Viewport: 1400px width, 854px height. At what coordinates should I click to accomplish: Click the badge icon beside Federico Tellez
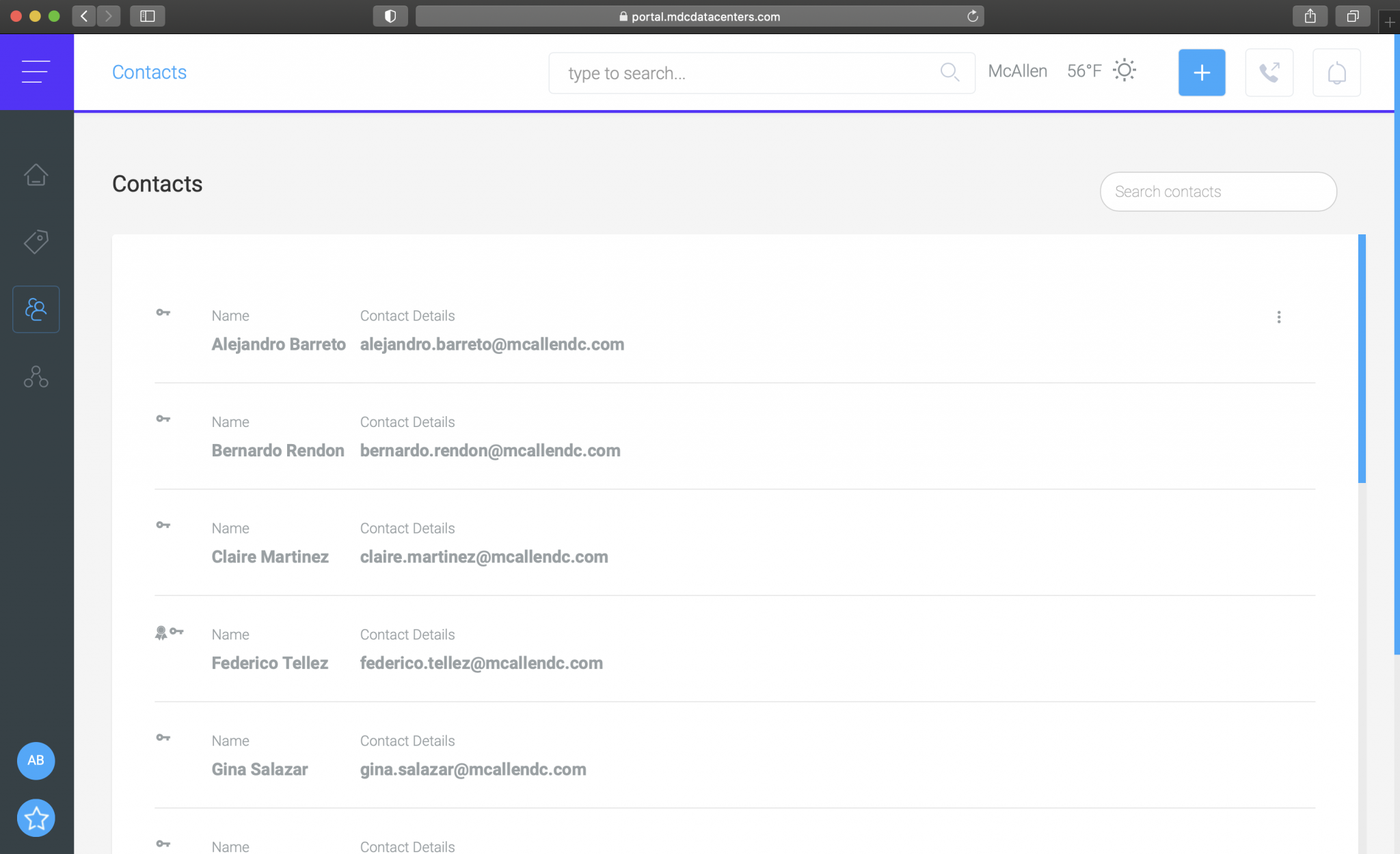point(161,633)
